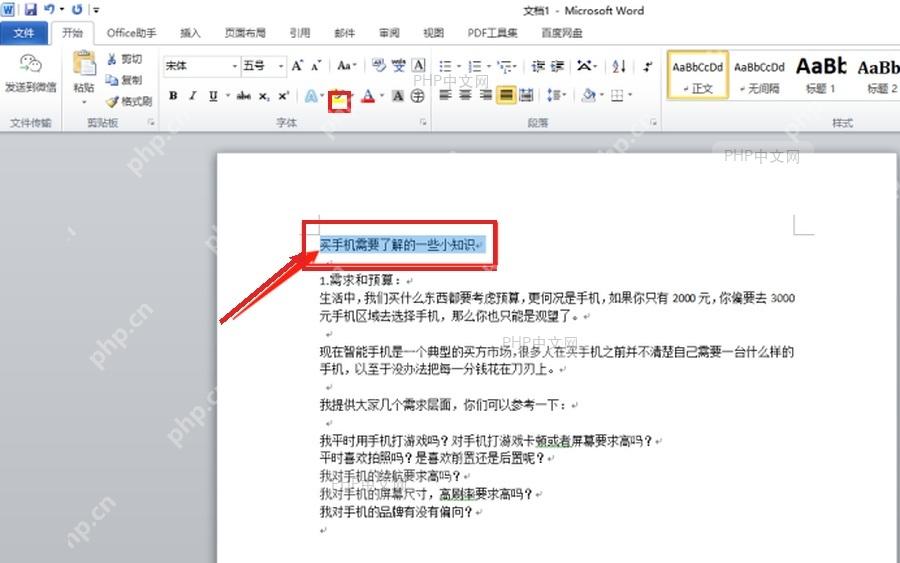
Task: Open the Clipboard pane launcher (剪贴板 group)
Action: [151, 122]
